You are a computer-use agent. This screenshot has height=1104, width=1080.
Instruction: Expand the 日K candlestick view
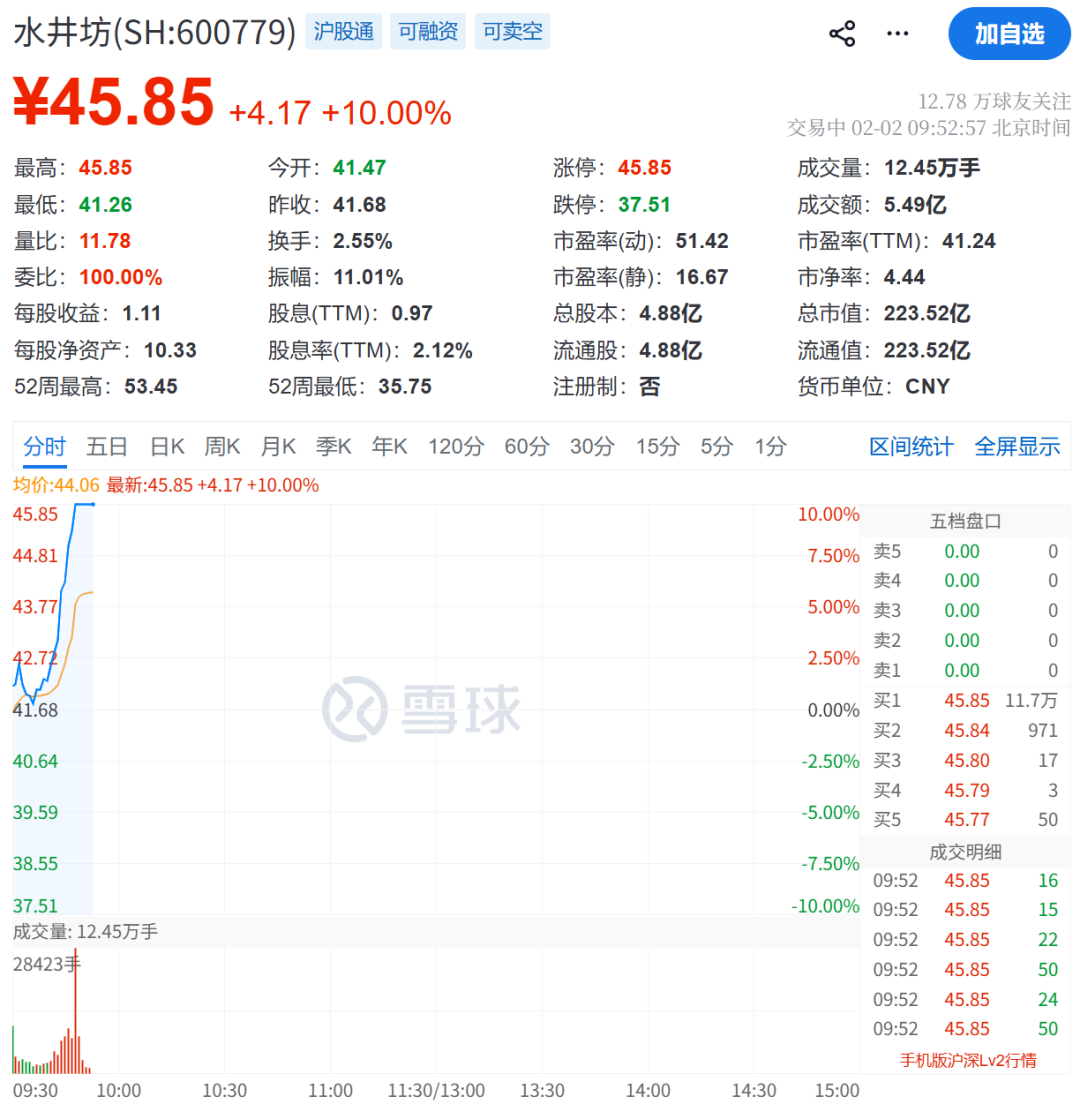coord(166,447)
